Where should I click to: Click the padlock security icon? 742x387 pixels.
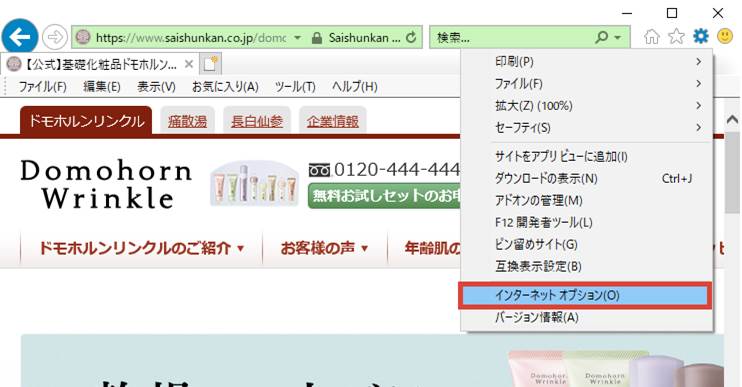(317, 38)
